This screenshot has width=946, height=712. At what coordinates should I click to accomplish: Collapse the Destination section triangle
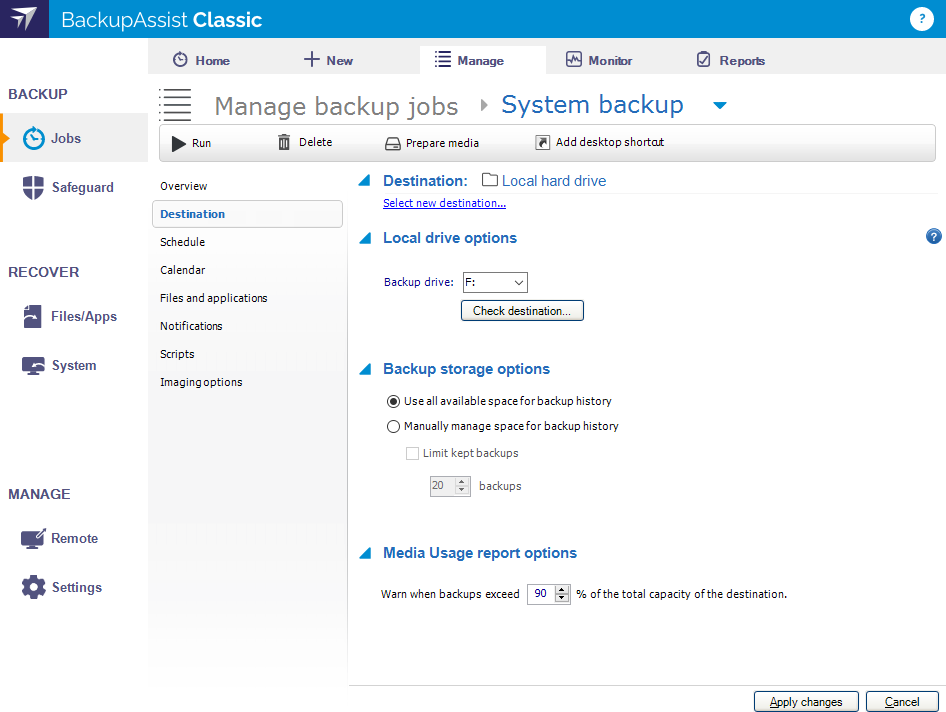[364, 180]
